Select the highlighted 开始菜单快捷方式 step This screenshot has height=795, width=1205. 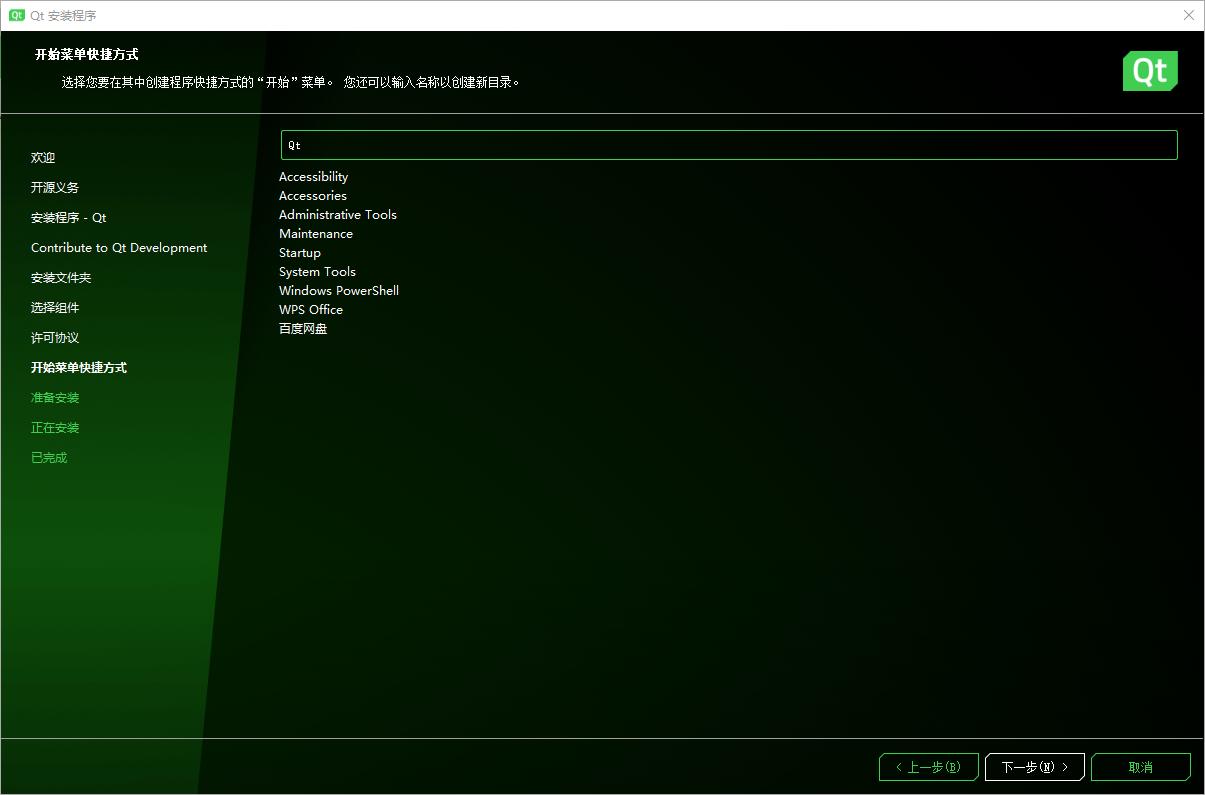click(79, 367)
